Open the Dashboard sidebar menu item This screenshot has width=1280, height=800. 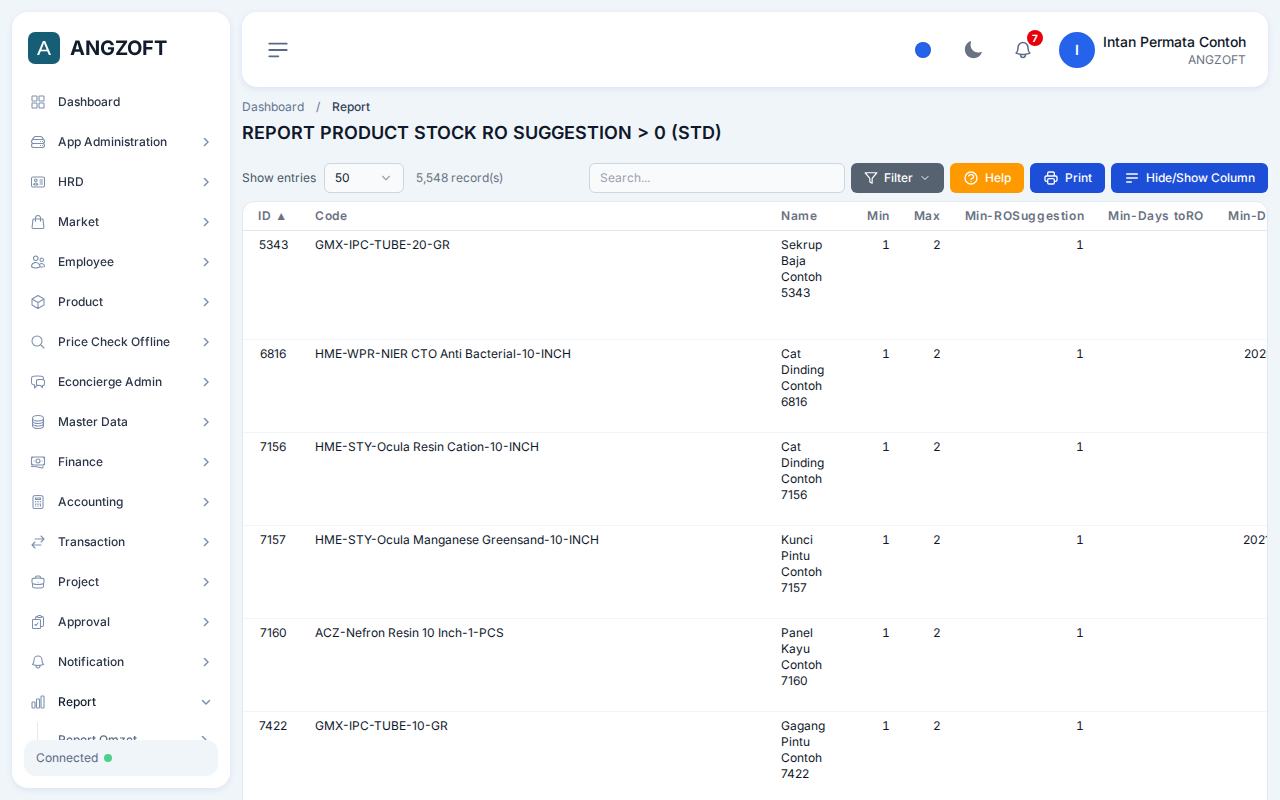pos(121,102)
